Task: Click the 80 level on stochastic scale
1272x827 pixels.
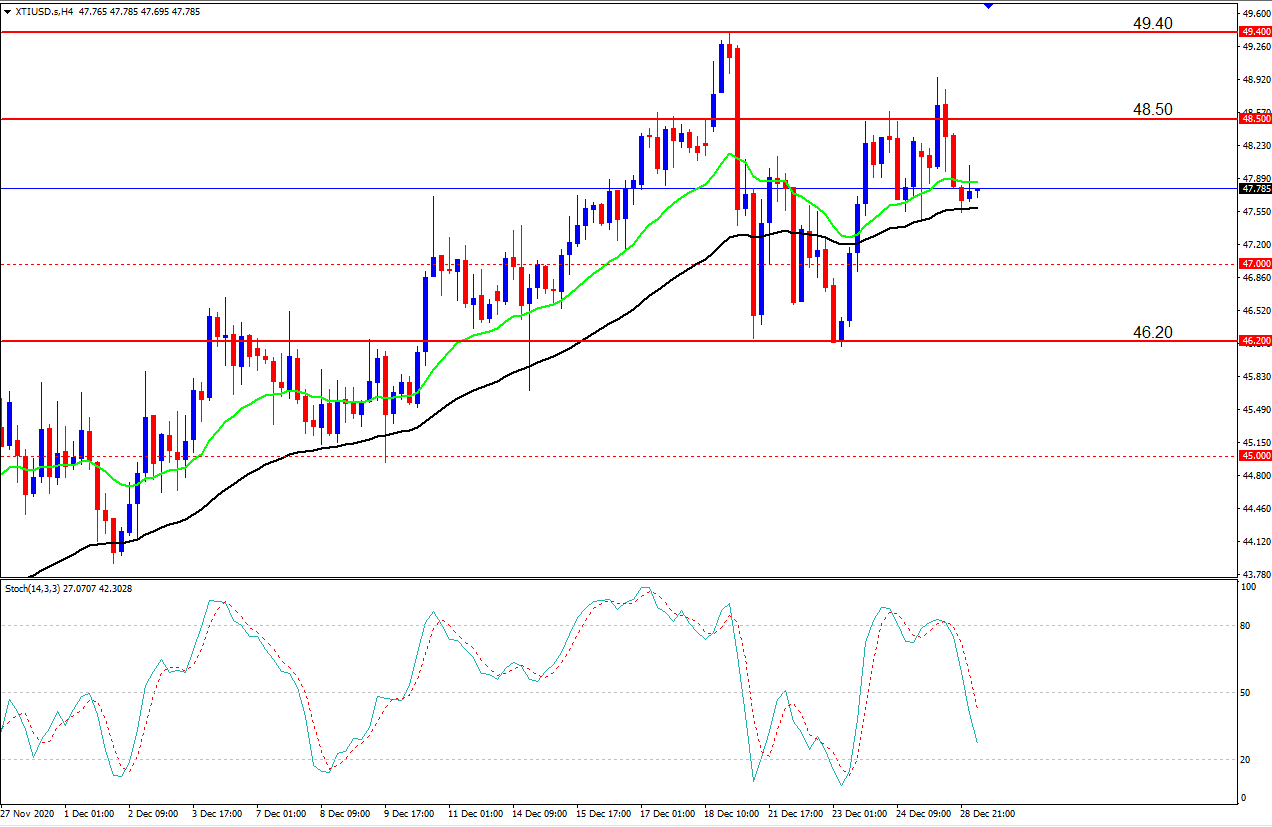Action: tap(1246, 626)
